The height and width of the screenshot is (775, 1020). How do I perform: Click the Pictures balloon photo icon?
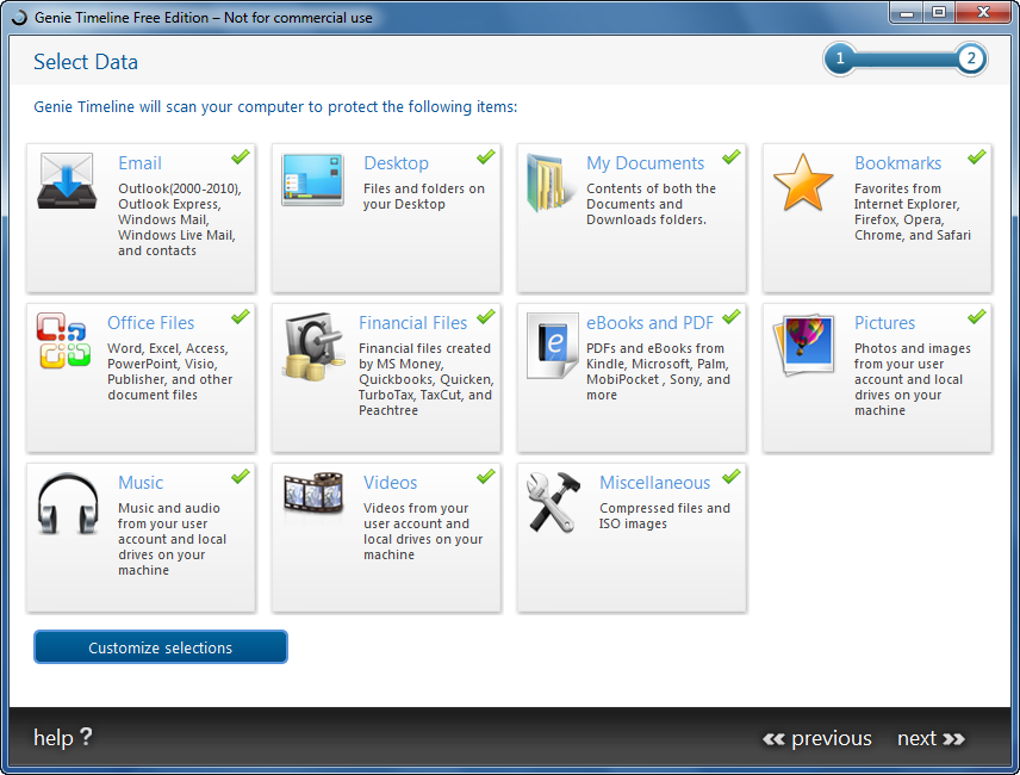point(804,345)
